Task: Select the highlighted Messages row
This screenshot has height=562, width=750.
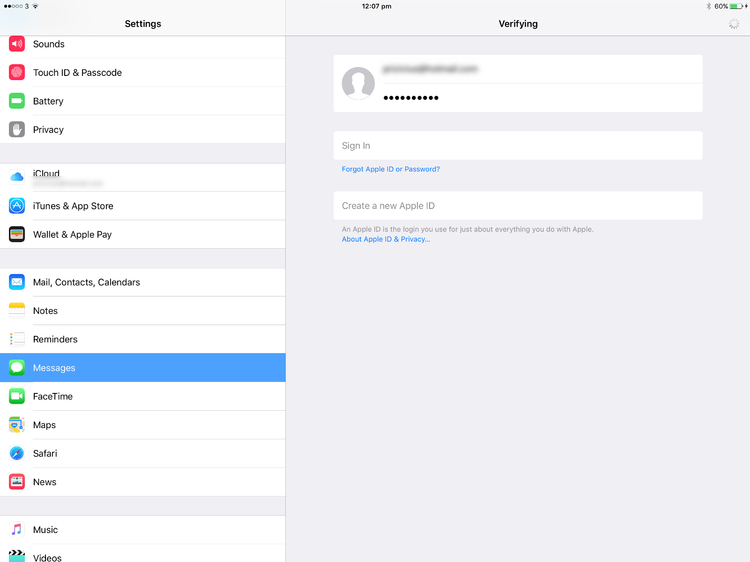Action: [143, 368]
